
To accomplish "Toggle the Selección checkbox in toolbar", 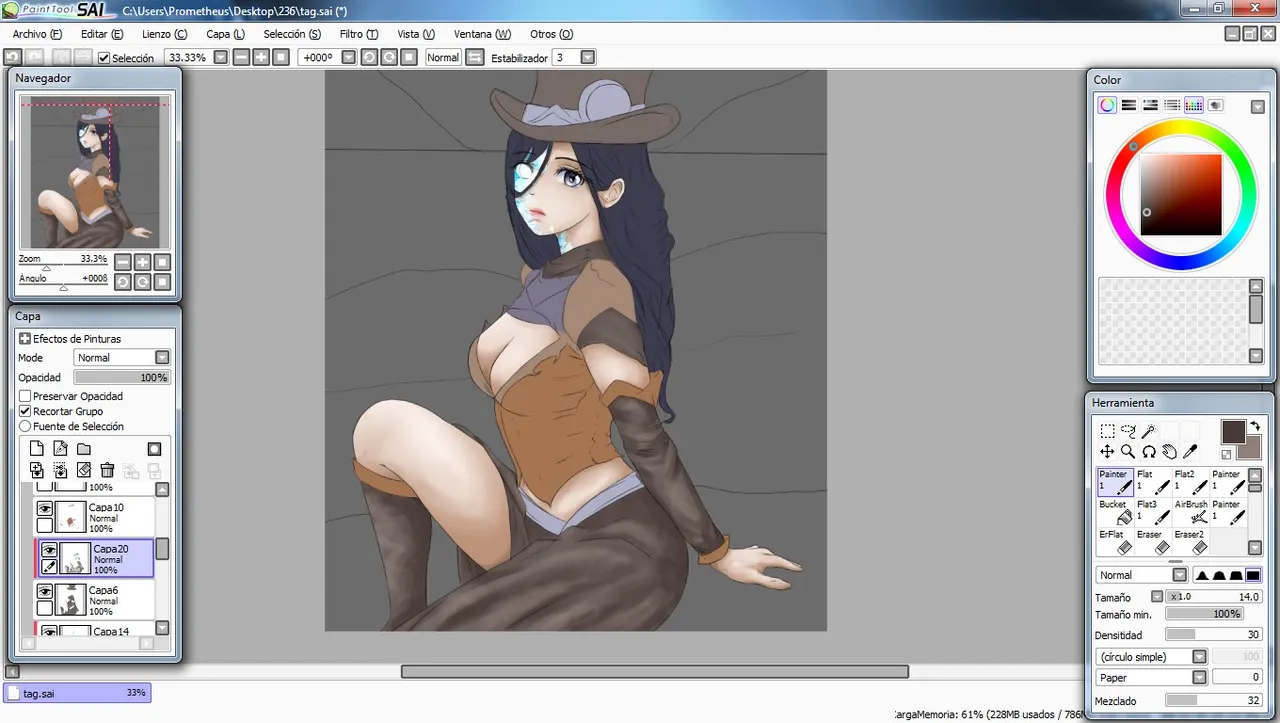I will [x=104, y=58].
